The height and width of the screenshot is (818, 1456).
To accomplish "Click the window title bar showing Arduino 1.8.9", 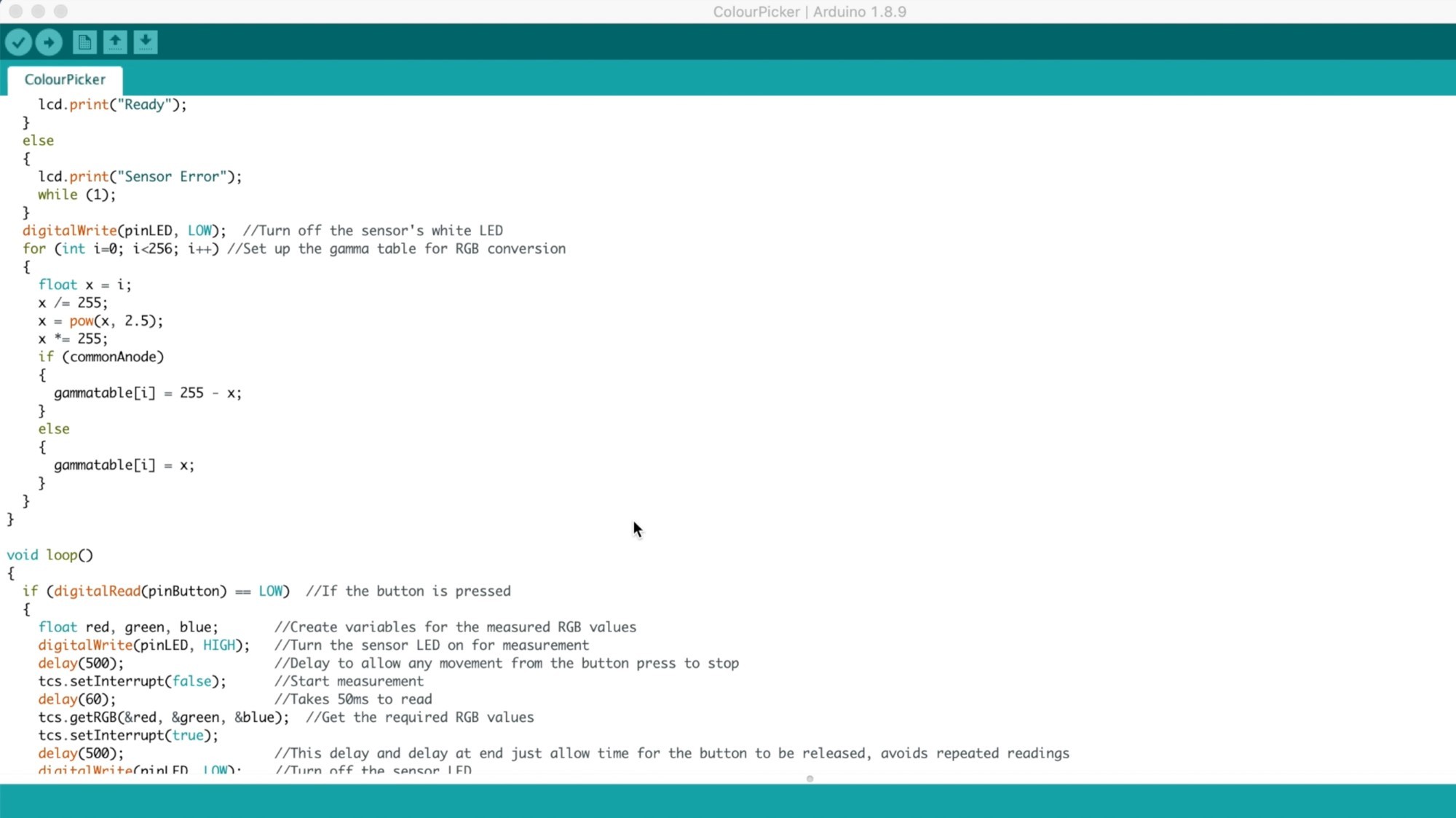I will (x=812, y=11).
